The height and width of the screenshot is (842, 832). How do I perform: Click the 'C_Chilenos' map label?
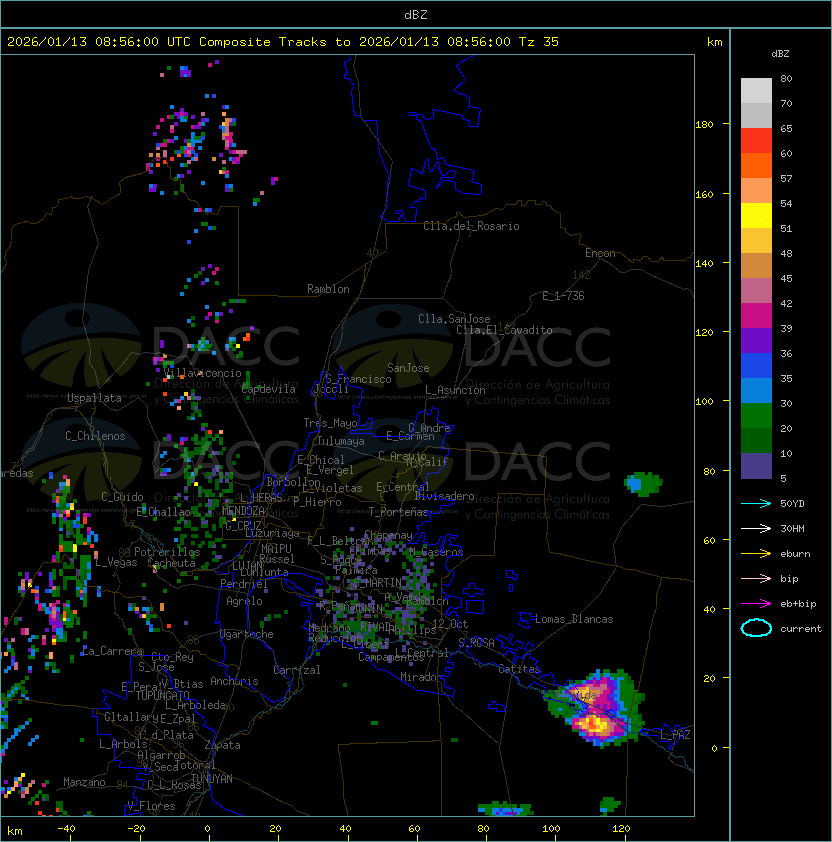[x=95, y=436]
